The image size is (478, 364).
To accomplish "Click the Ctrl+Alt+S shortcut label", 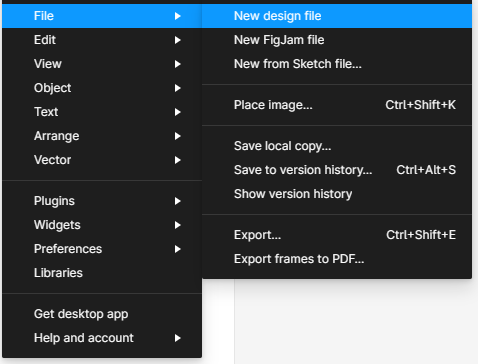I will click(x=426, y=170).
